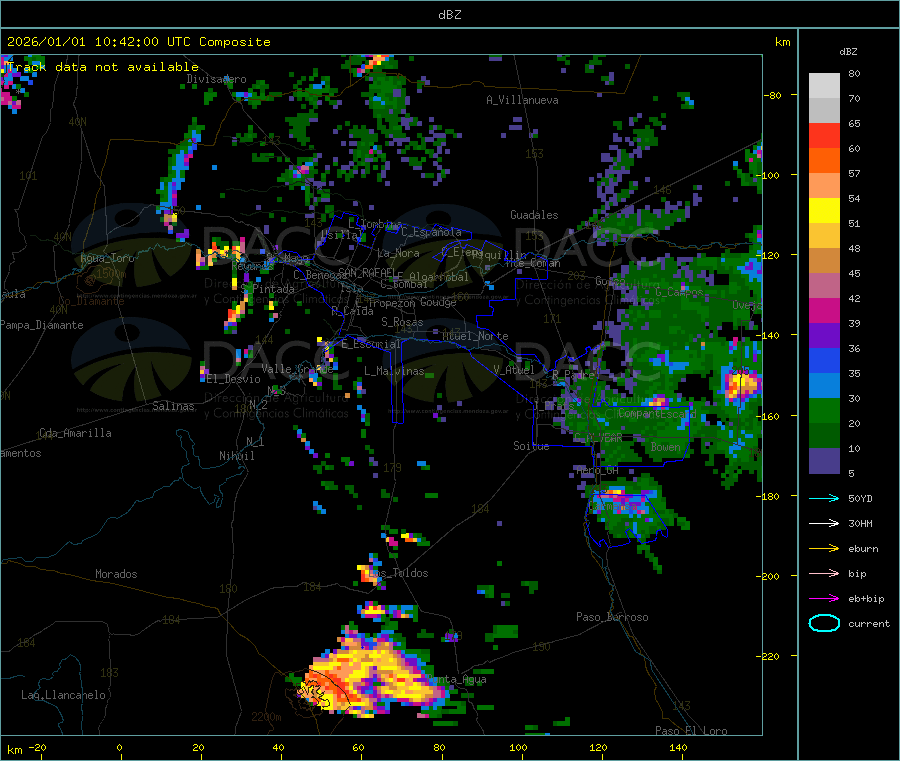
Task: Click the 'S_Rosas' place label
Action: pos(402,322)
